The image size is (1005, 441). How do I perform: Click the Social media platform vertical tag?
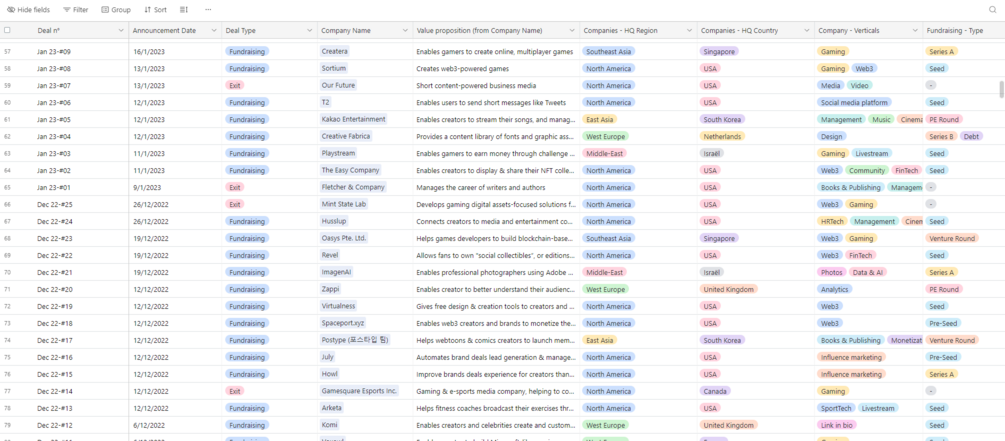(x=854, y=103)
